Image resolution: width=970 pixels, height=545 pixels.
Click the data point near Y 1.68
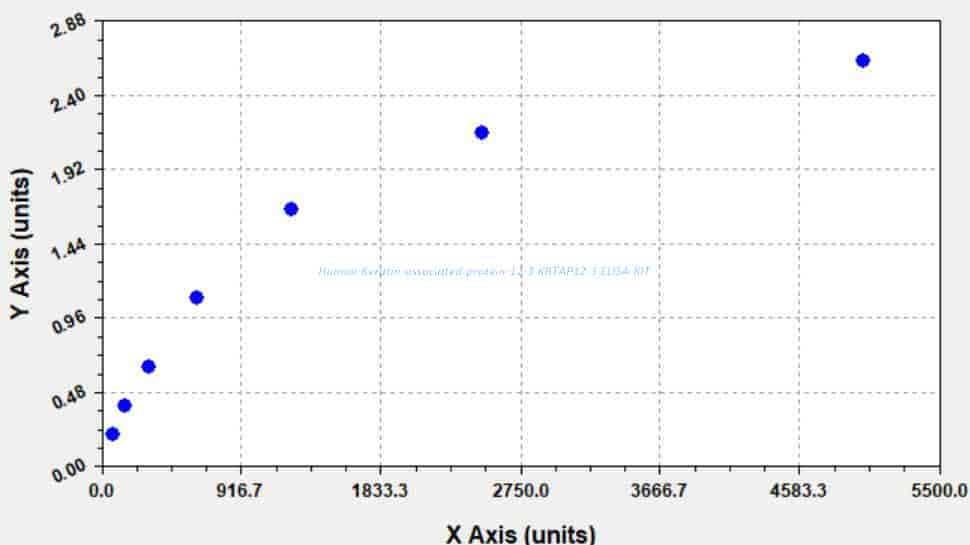tap(291, 209)
